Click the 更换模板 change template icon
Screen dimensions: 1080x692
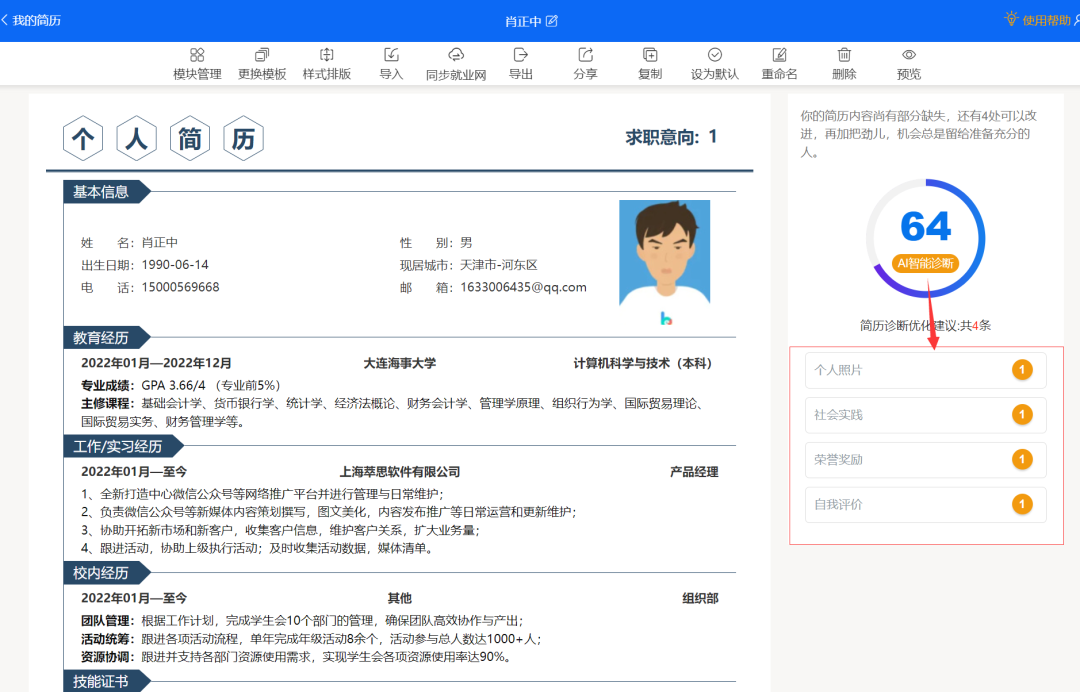tap(262, 56)
